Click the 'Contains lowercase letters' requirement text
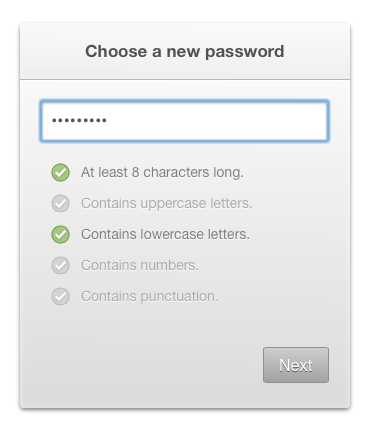 click(165, 234)
